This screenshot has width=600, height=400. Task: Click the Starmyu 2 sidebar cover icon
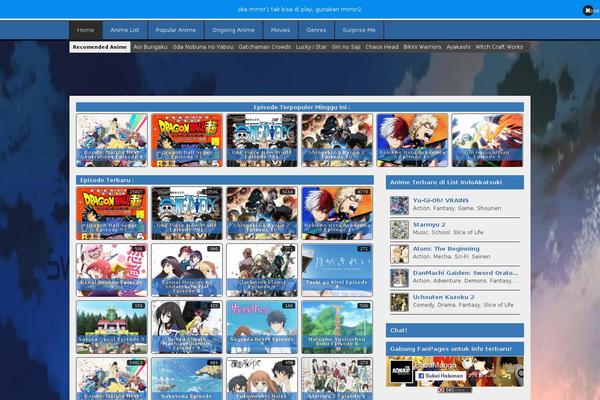click(x=399, y=230)
